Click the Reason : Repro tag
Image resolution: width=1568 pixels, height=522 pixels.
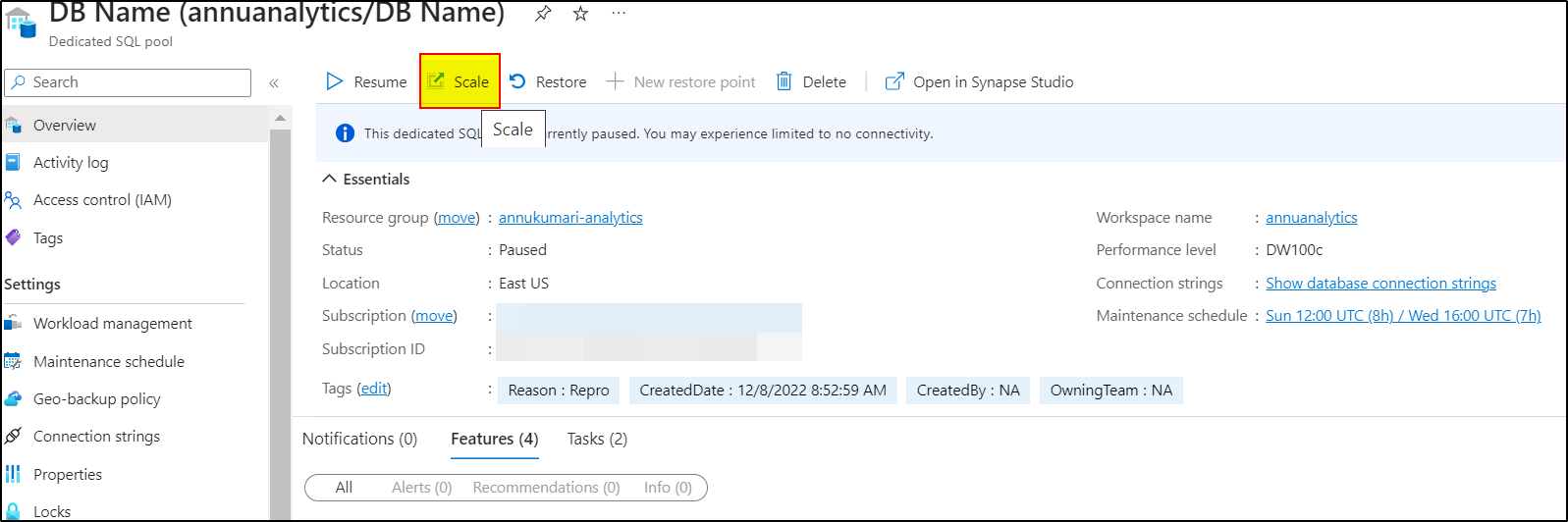pyautogui.click(x=559, y=391)
